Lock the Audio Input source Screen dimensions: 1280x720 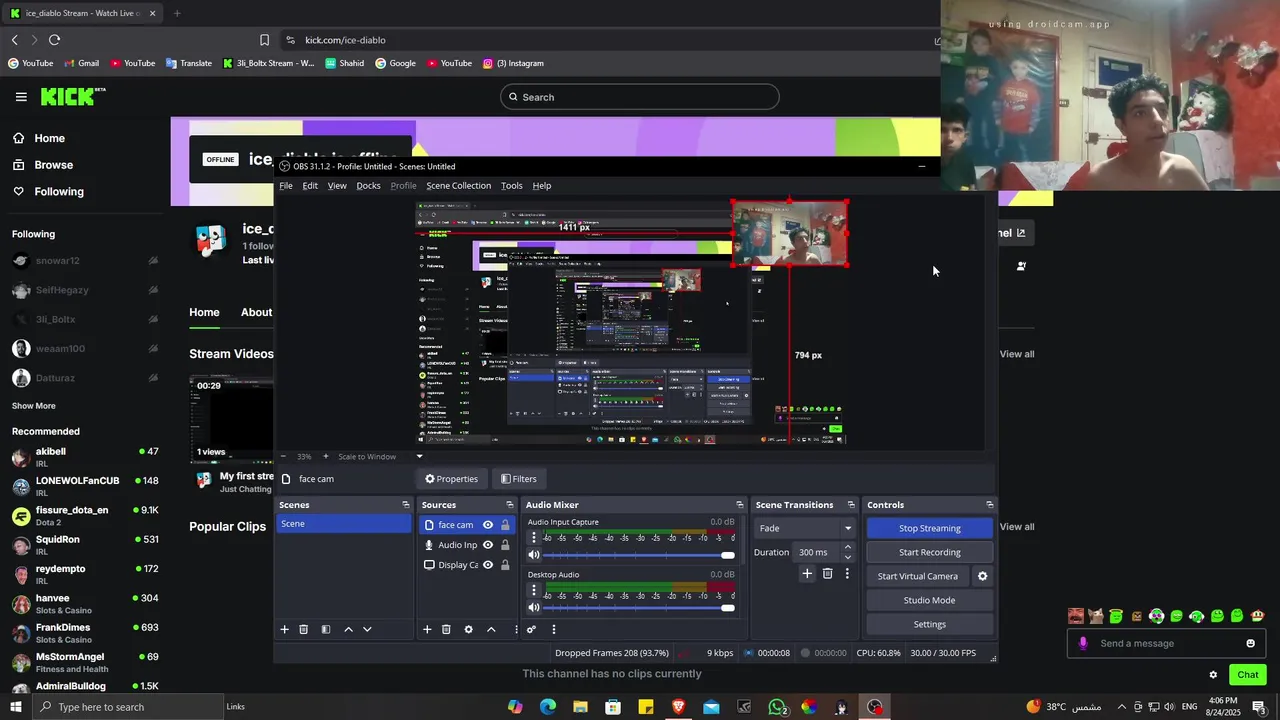(505, 545)
